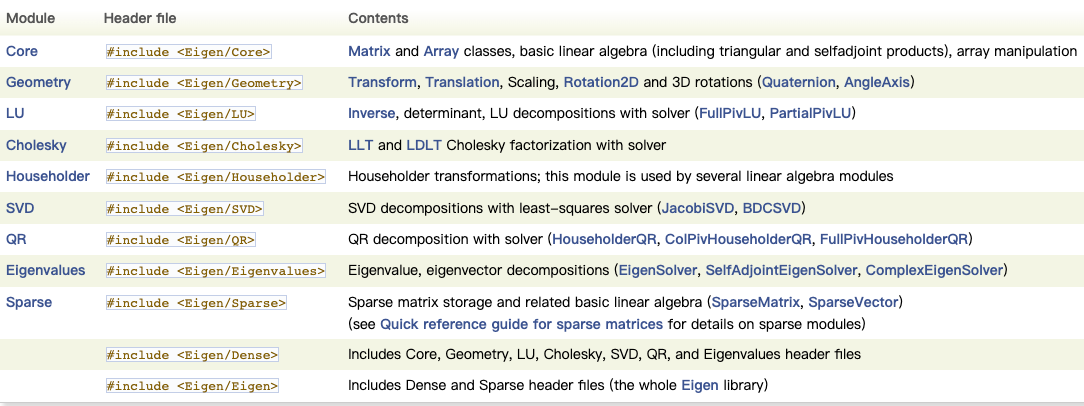Select the Sparse module link
This screenshot has height=406, width=1084.
click(x=29, y=301)
